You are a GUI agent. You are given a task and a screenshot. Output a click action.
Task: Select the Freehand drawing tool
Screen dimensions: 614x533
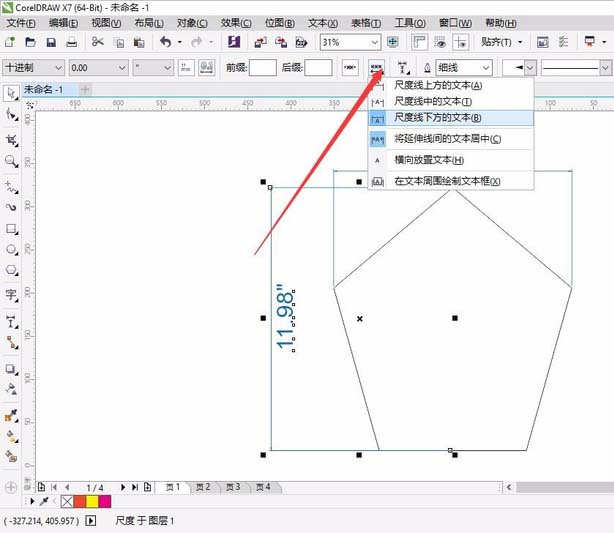pos(11,187)
